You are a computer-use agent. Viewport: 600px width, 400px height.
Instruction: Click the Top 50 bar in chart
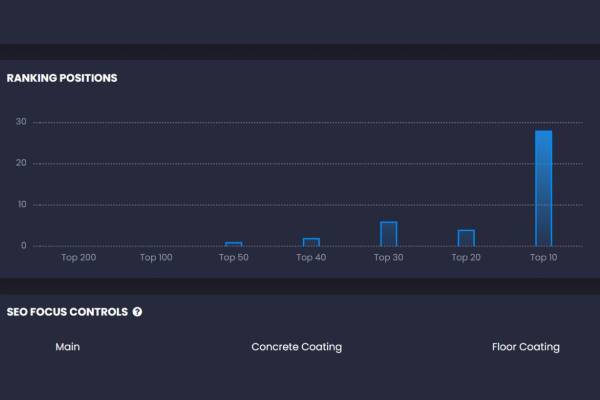233,244
